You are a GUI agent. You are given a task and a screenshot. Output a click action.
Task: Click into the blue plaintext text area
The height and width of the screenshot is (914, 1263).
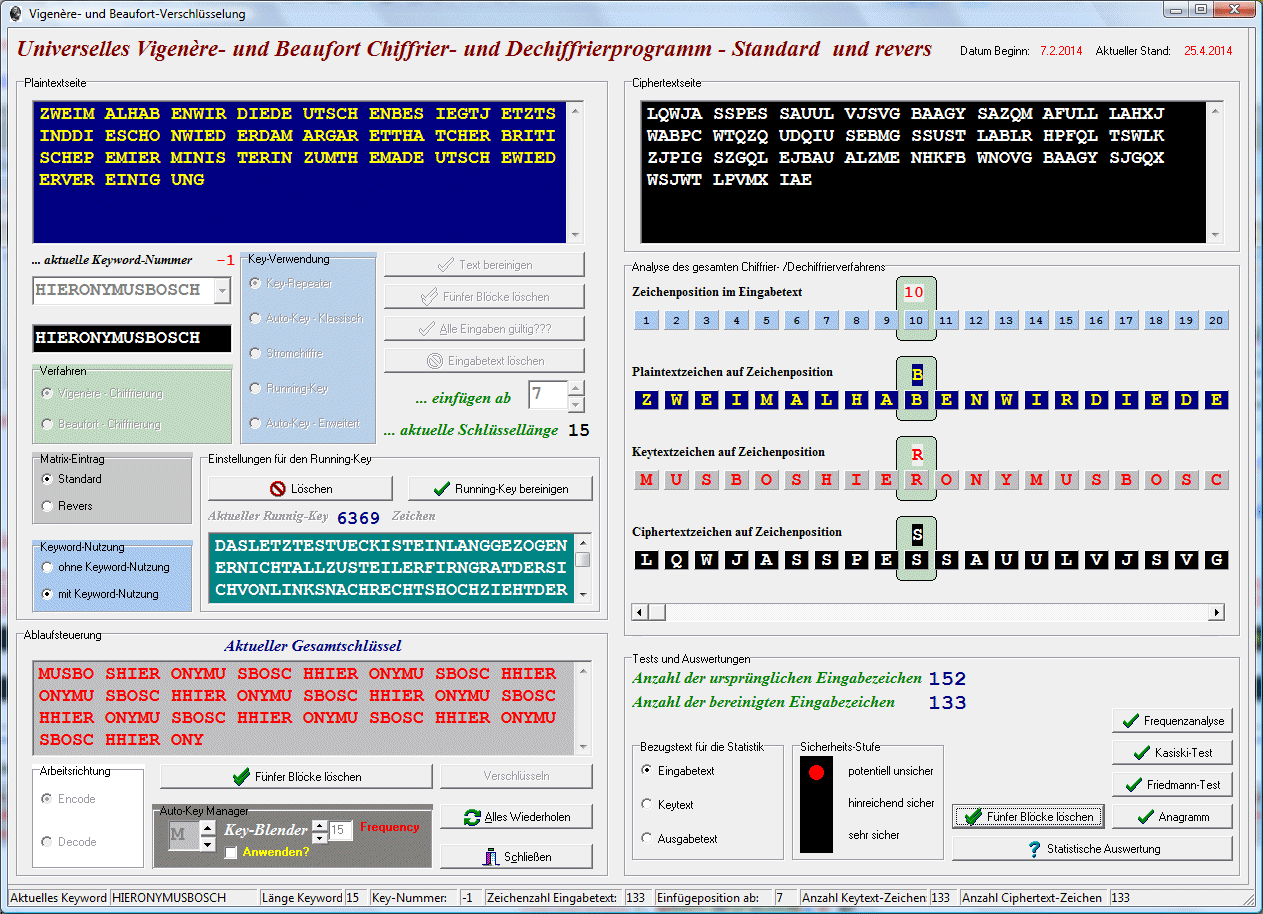click(x=299, y=171)
